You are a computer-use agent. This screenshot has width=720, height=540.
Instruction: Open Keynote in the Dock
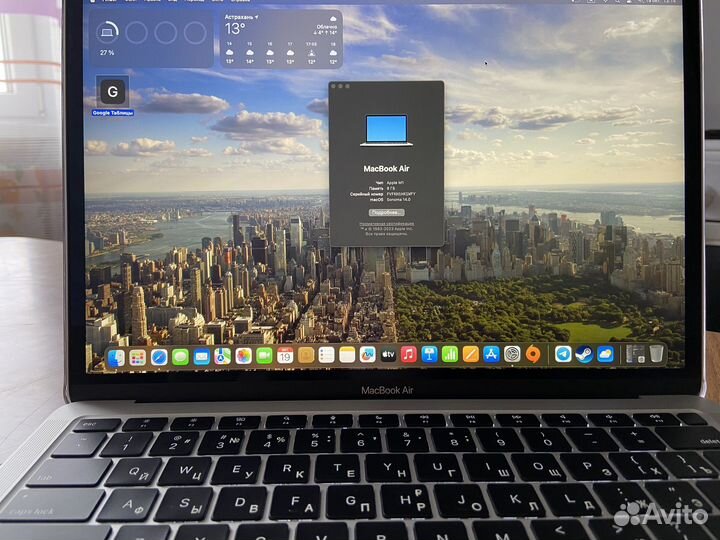(429, 354)
